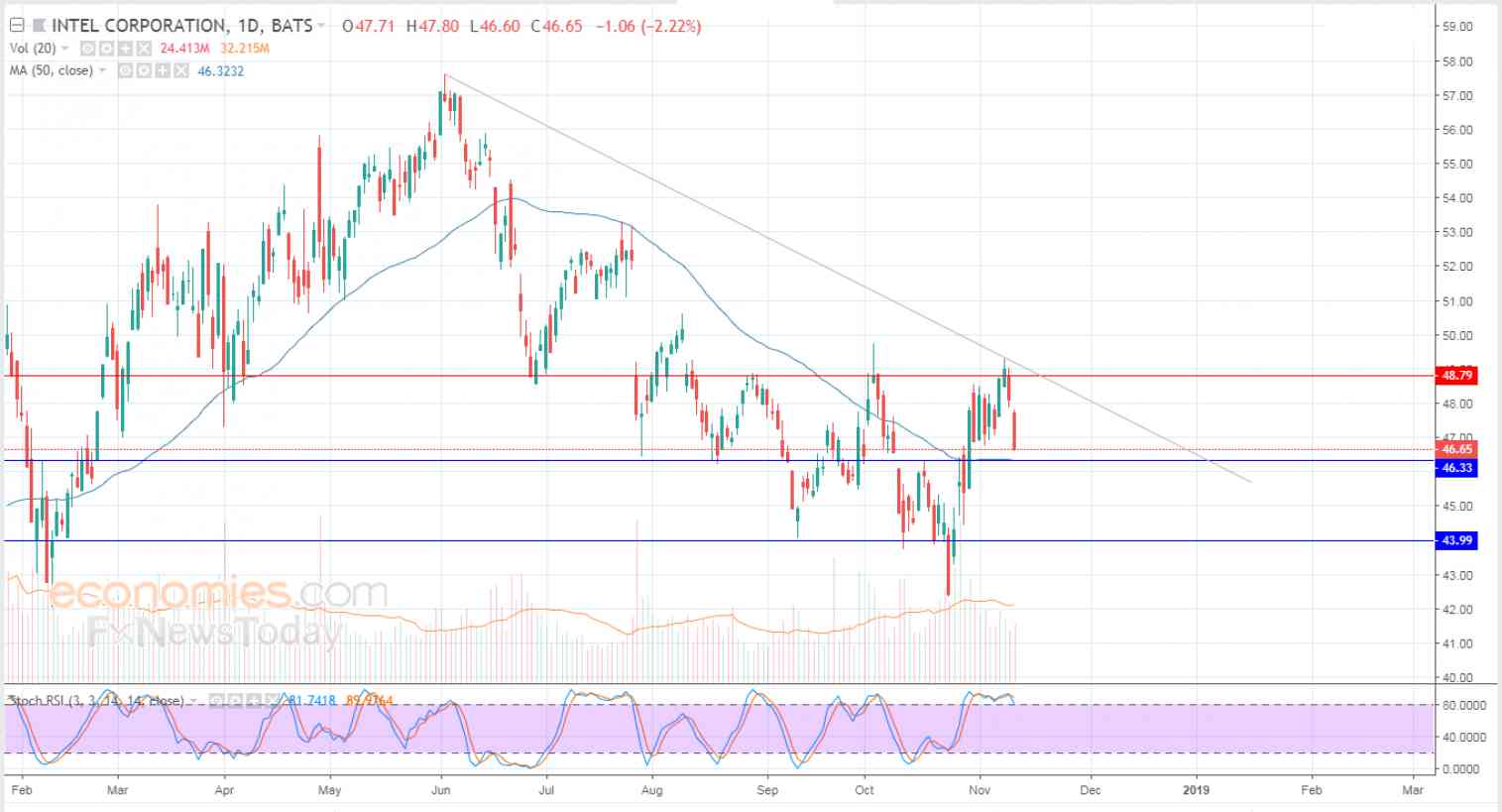The height and width of the screenshot is (812, 1502).
Task: Click the blue 81.7418 Stoch RSI value
Action: (311, 701)
